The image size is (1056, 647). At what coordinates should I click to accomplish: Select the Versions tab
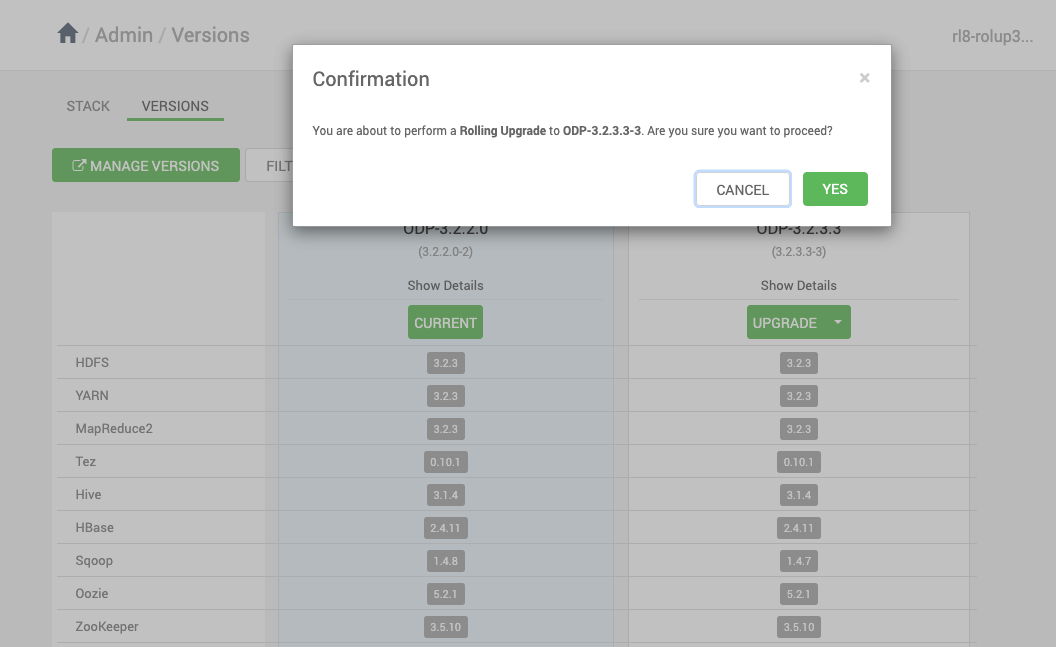click(175, 106)
